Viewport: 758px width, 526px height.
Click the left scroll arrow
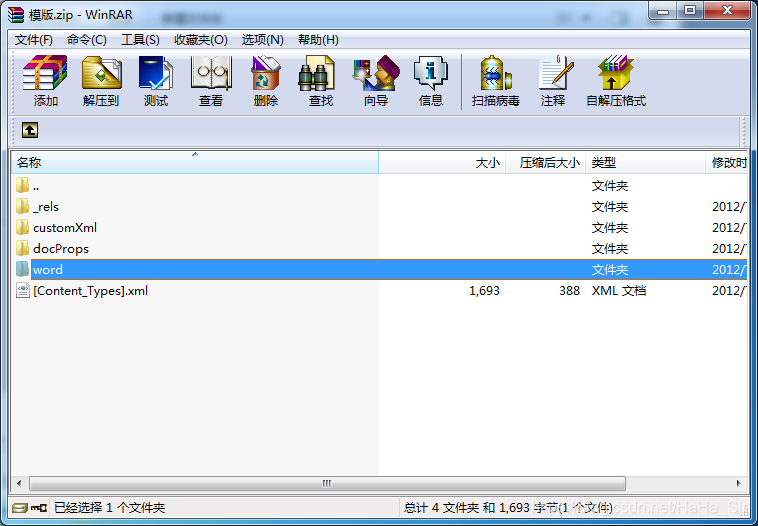click(19, 483)
